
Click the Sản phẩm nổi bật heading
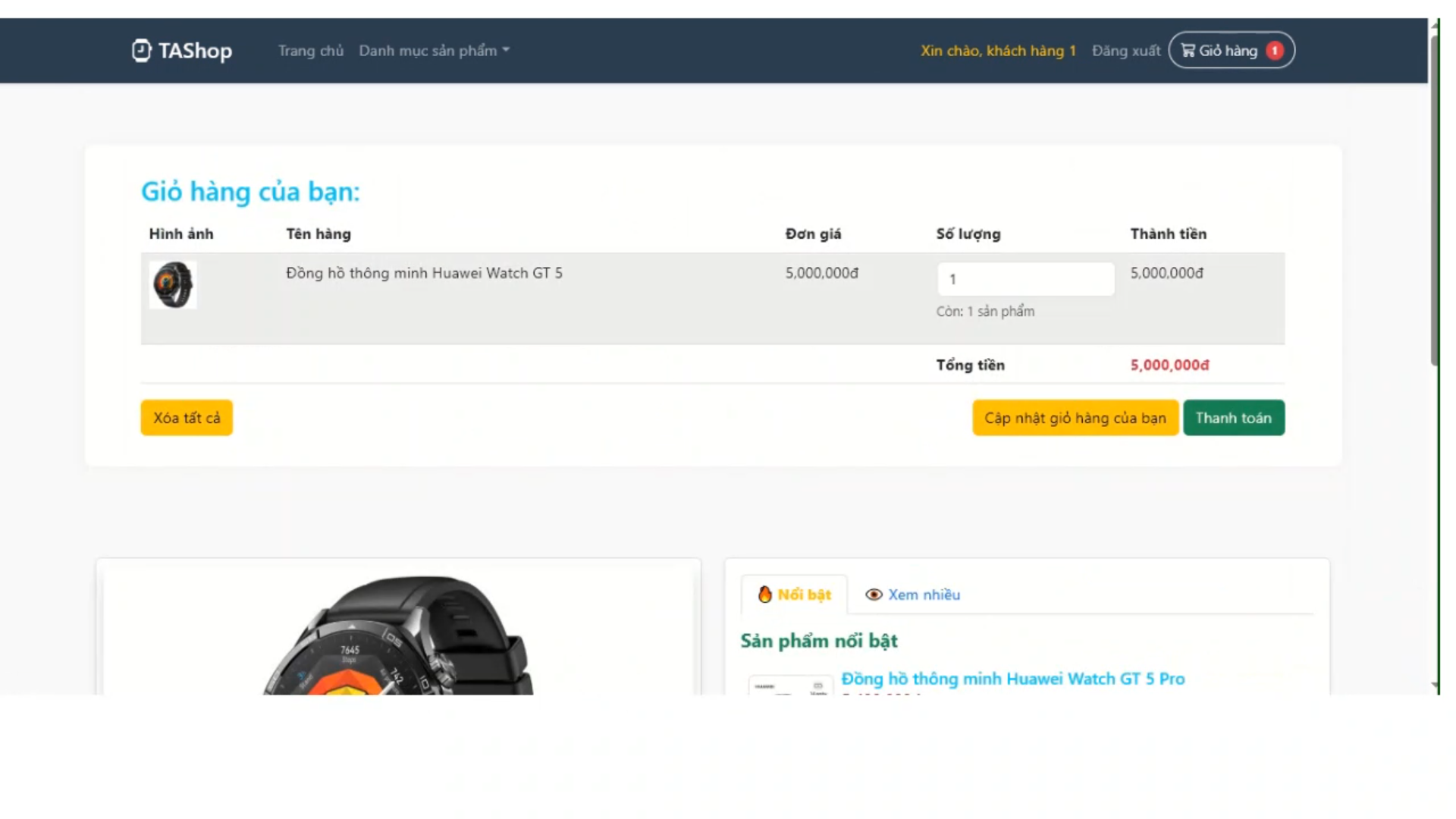[x=819, y=641]
